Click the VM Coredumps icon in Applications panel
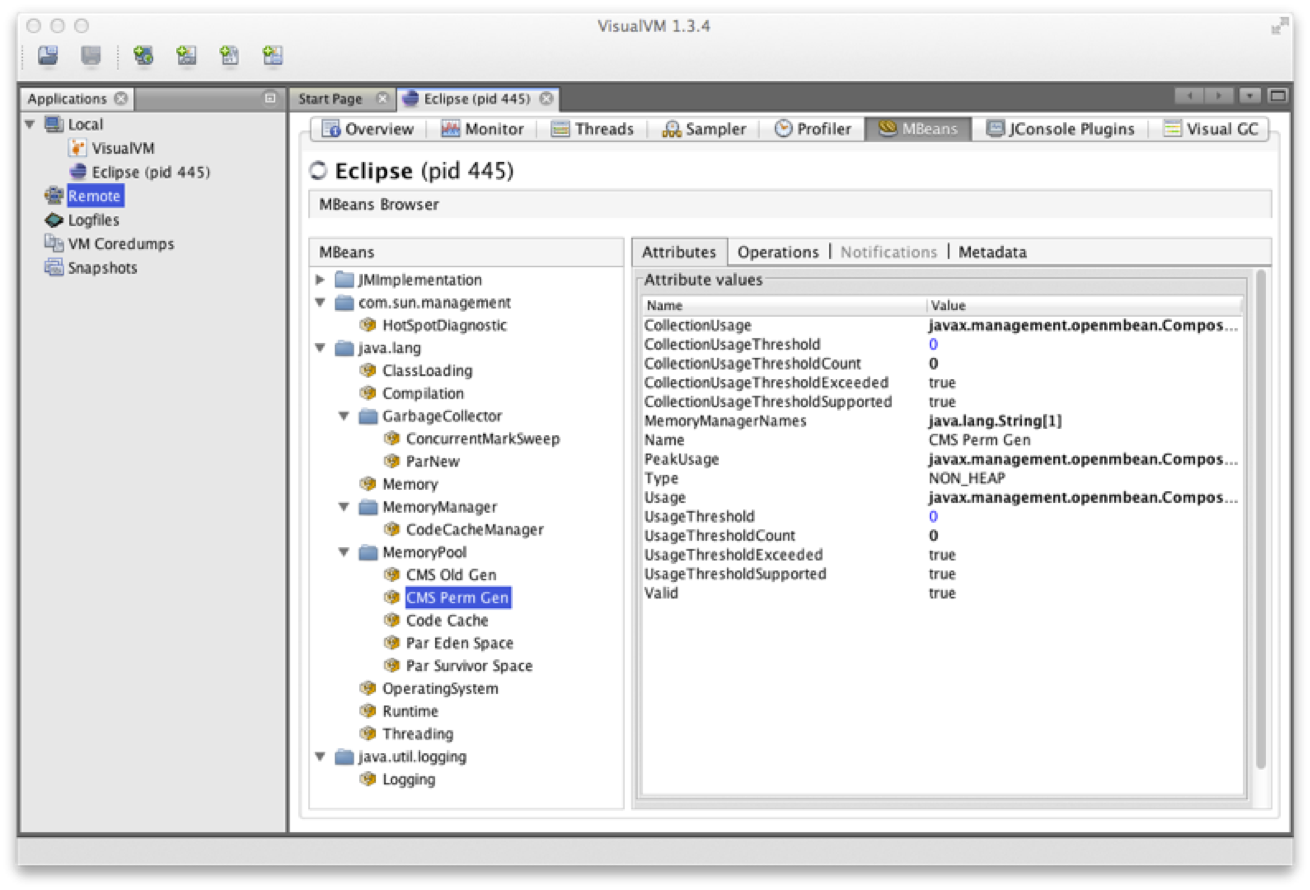This screenshot has width=1310, height=890. (54, 244)
